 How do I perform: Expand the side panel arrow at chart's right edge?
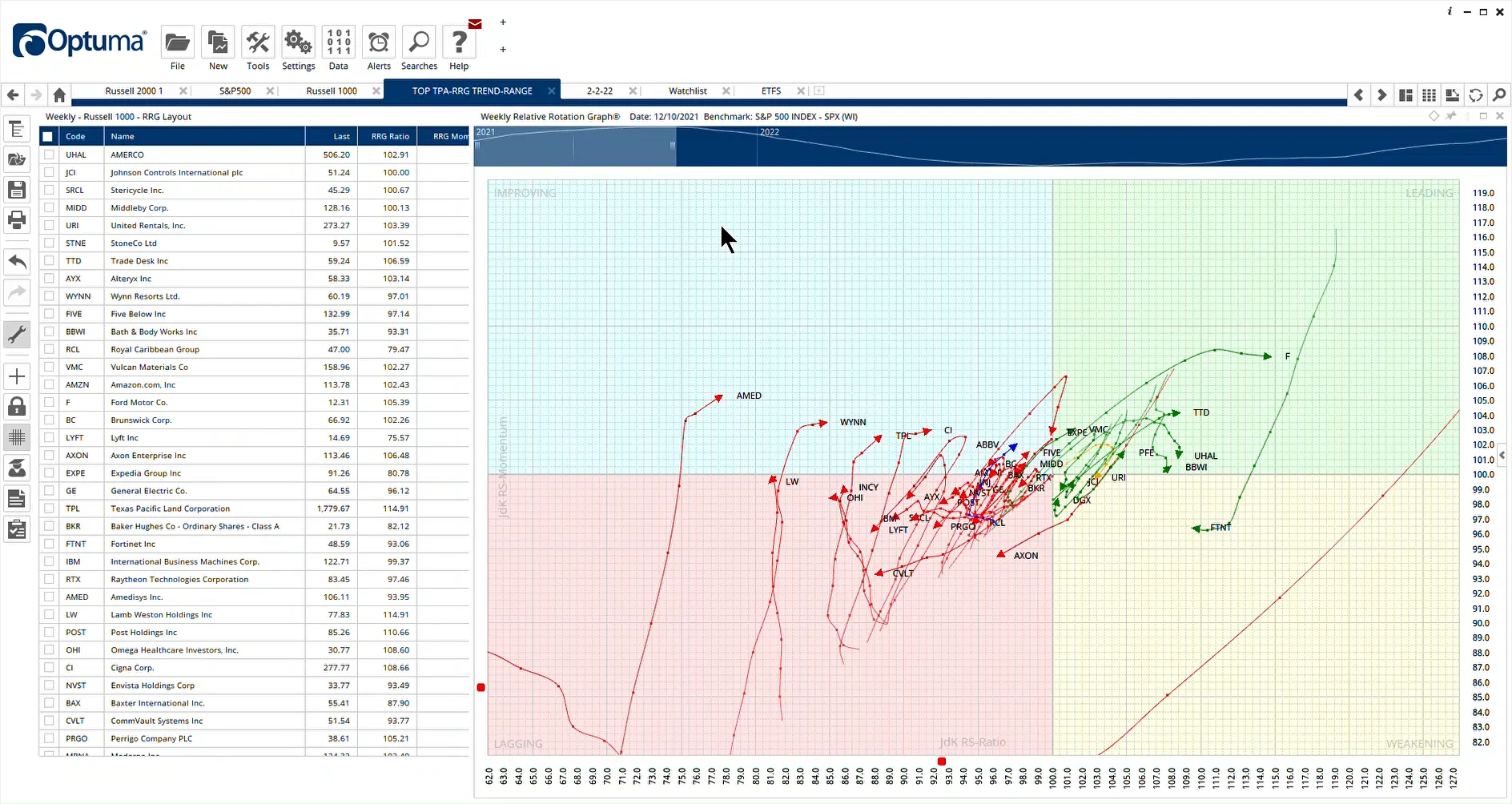tap(1502, 454)
